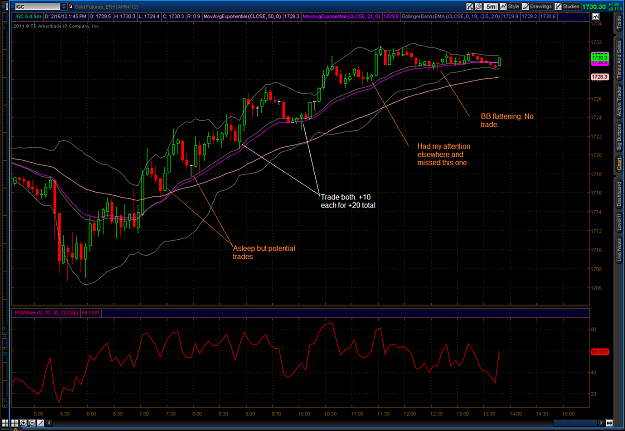Click the colored symbol link icon
Image resolution: width=625 pixels, height=431 pixels.
(71, 6)
